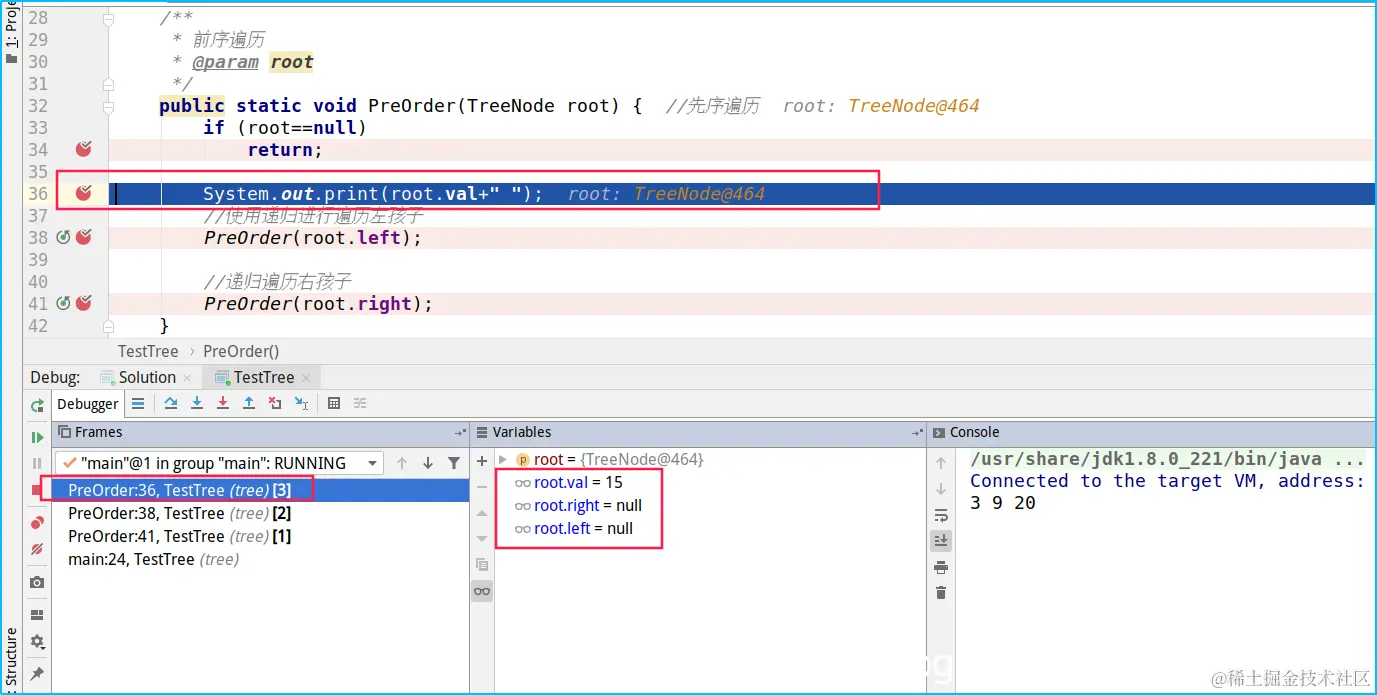
Task: Print the console output
Action: [x=941, y=567]
